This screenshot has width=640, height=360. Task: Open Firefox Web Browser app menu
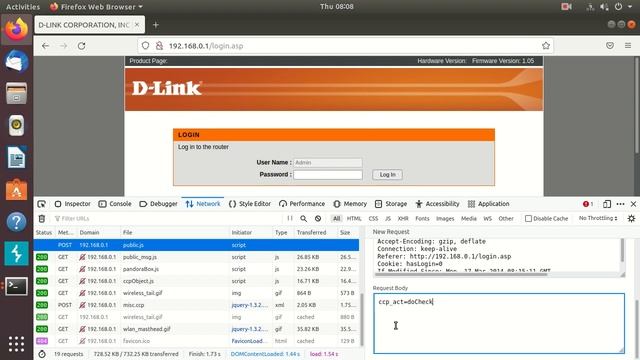coord(96,7)
